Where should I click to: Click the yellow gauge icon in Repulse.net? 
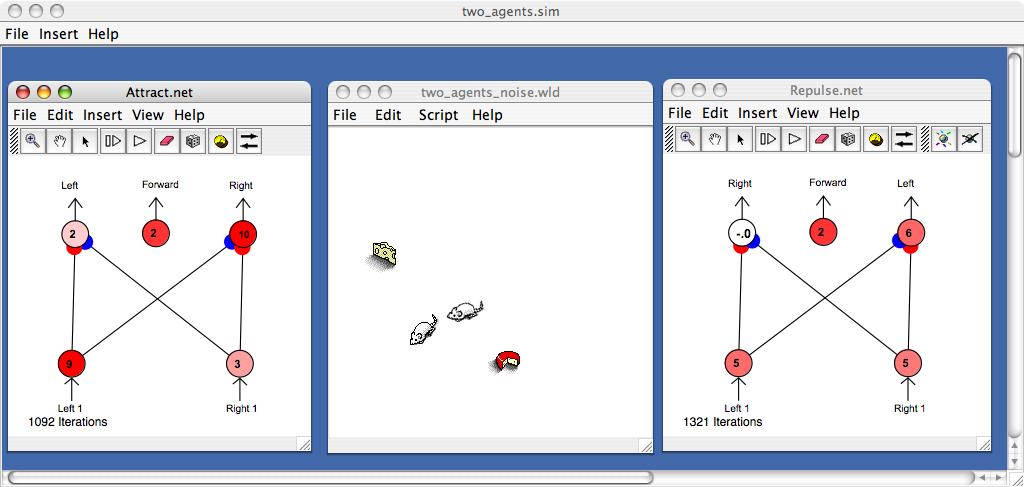[876, 139]
